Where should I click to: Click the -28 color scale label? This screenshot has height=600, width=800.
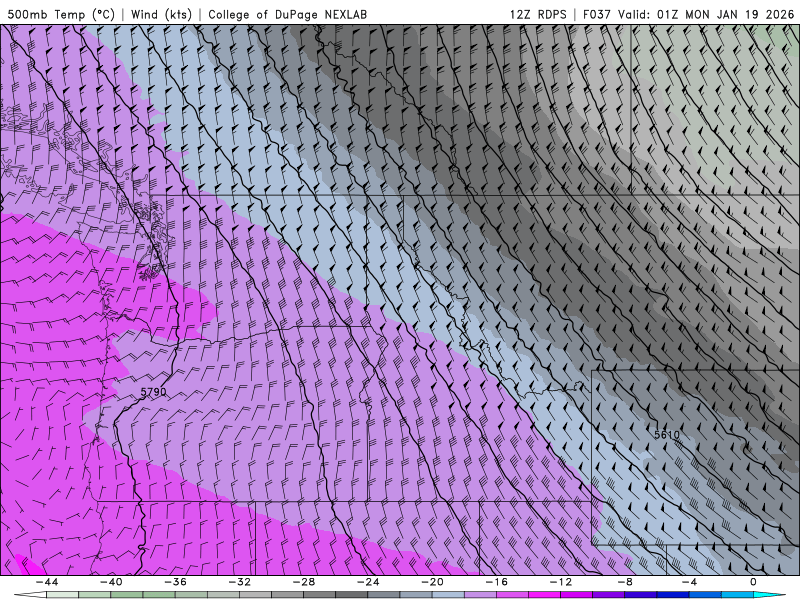304,582
